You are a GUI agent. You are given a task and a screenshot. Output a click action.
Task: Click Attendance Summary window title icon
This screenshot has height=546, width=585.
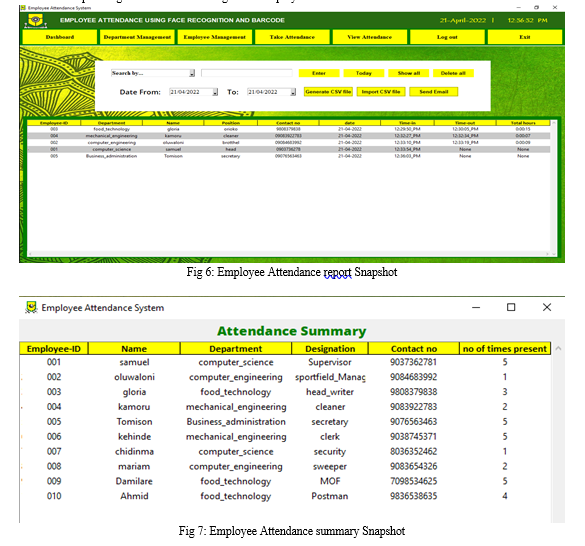31,308
